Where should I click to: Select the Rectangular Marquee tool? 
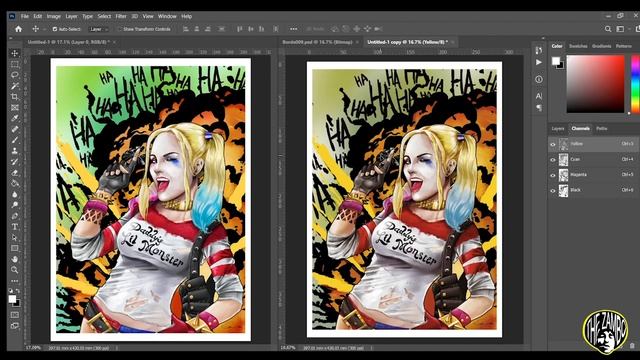click(x=15, y=64)
